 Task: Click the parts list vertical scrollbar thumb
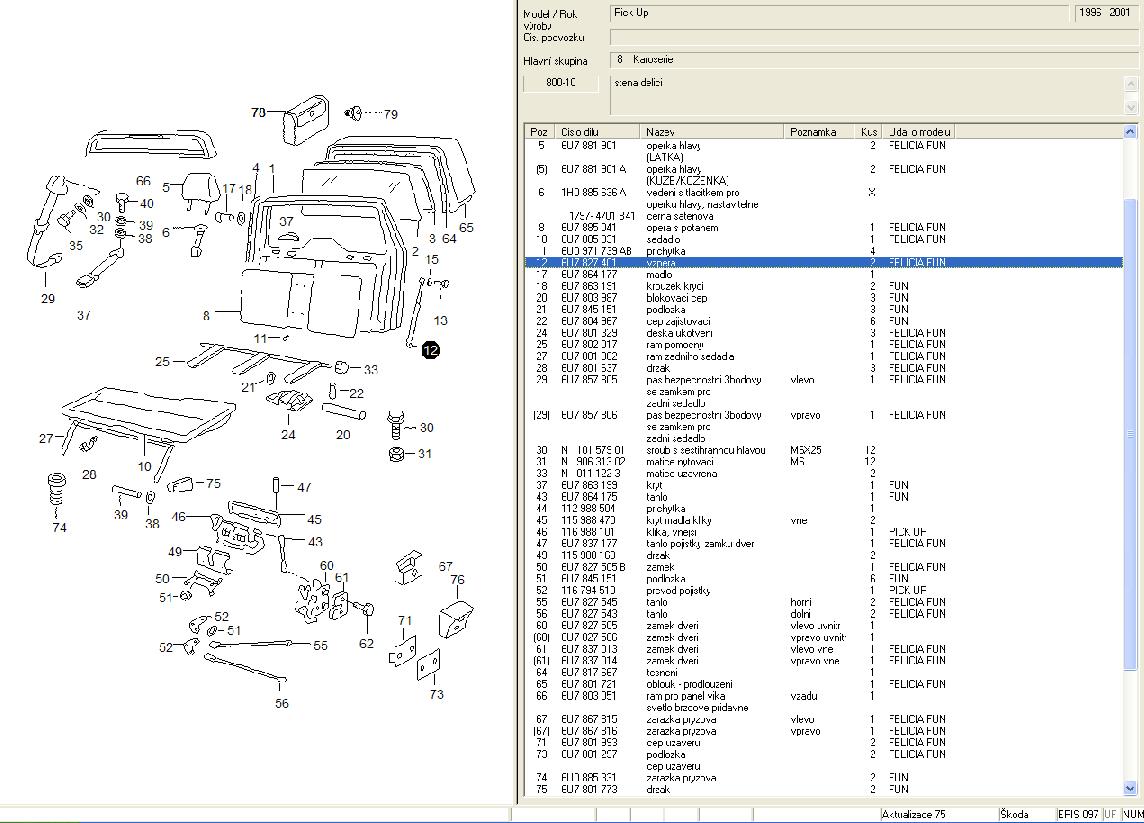click(1130, 434)
